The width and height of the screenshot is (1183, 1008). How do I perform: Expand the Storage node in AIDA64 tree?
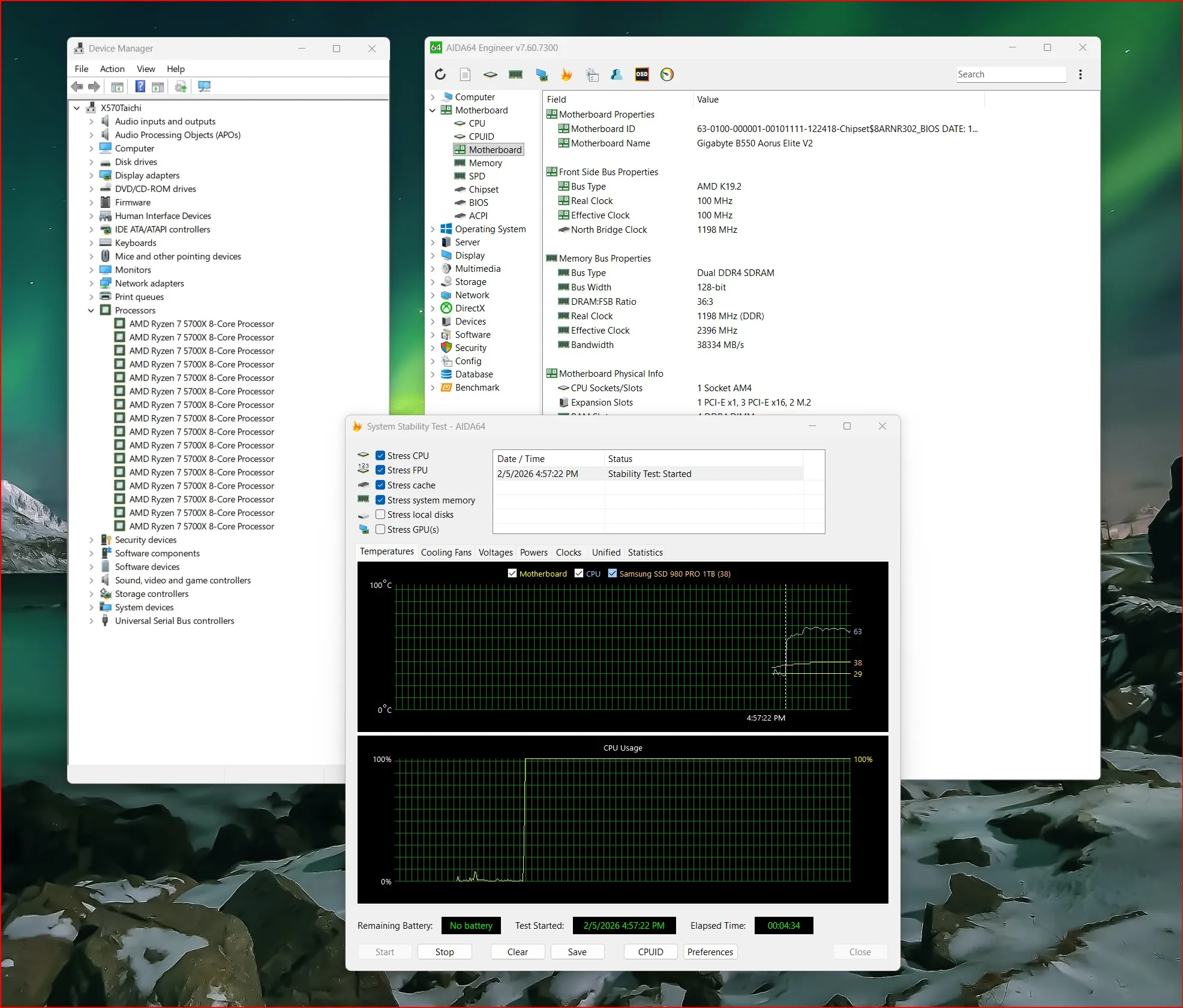433,282
